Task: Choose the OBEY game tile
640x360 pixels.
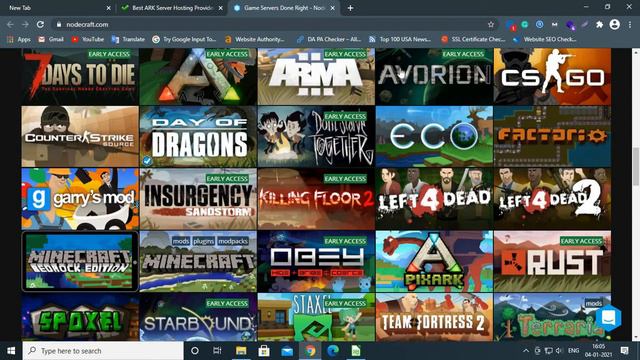Action: click(316, 261)
